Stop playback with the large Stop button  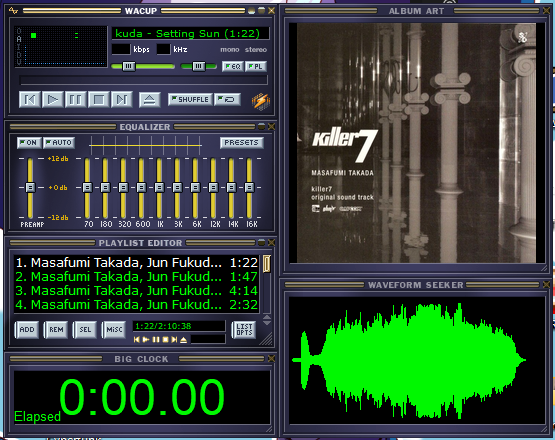[x=98, y=100]
